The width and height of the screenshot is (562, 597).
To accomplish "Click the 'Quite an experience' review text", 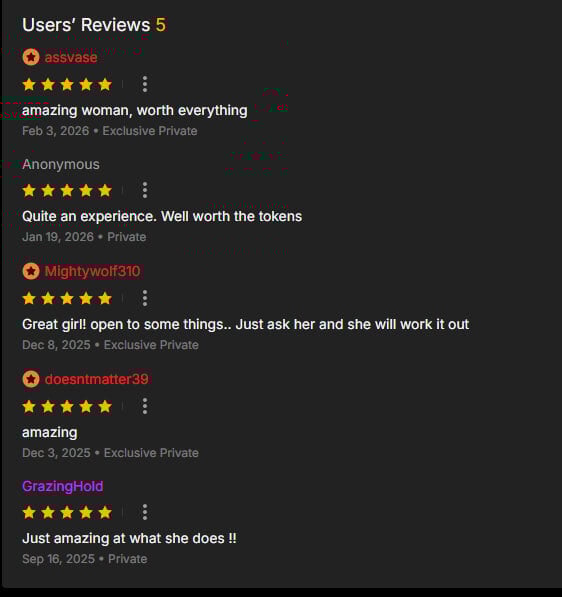I will pos(162,217).
